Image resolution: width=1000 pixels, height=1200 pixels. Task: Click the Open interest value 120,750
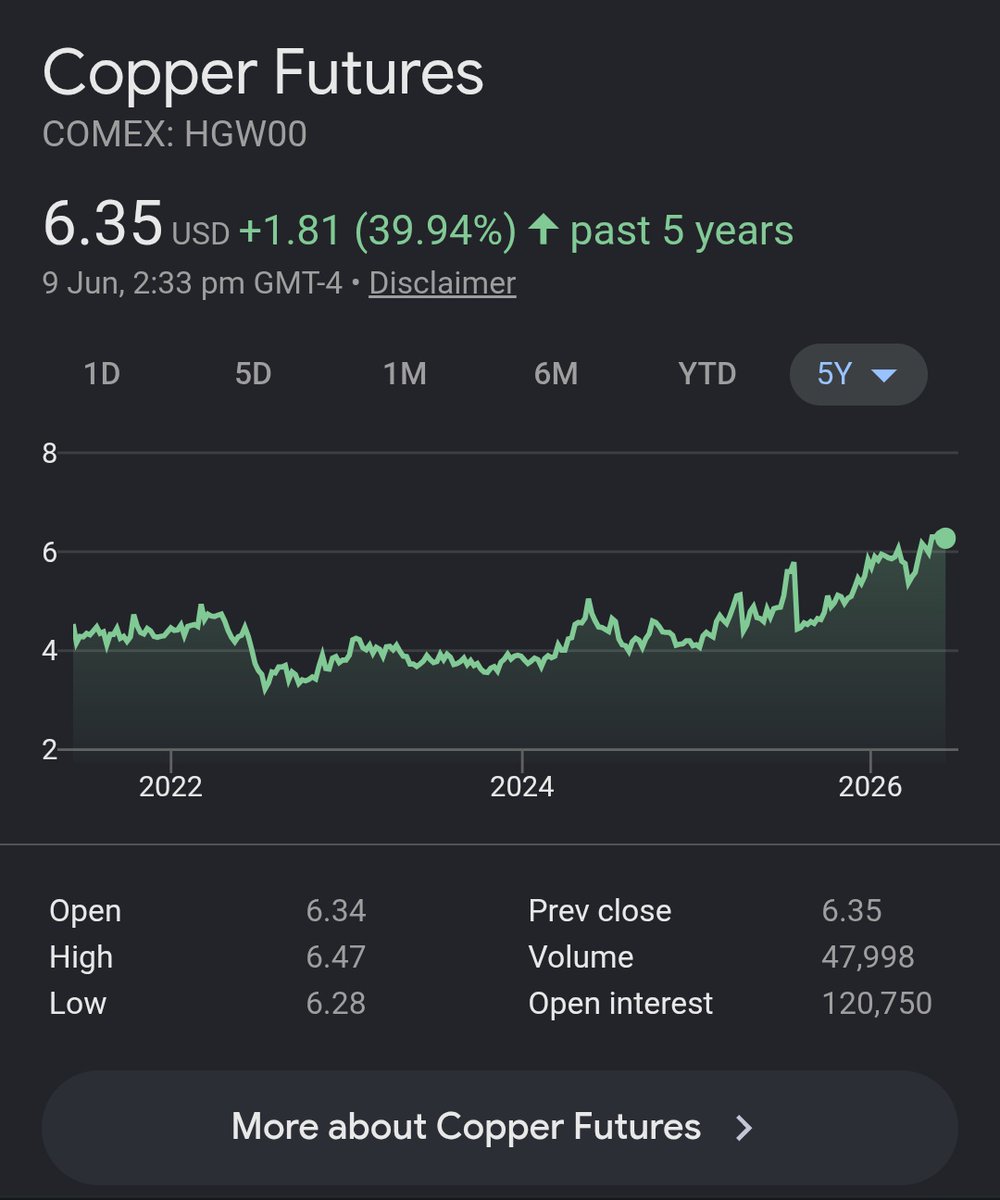tap(877, 1003)
